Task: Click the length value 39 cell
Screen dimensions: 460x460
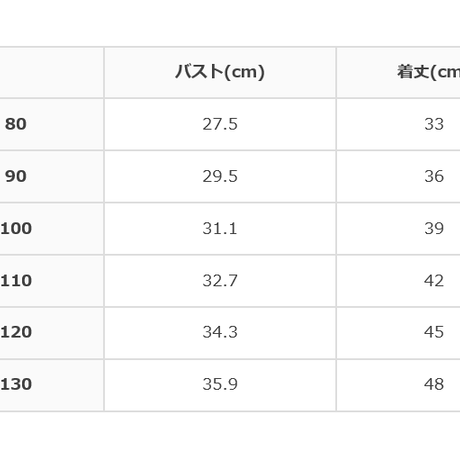Action: click(x=398, y=228)
